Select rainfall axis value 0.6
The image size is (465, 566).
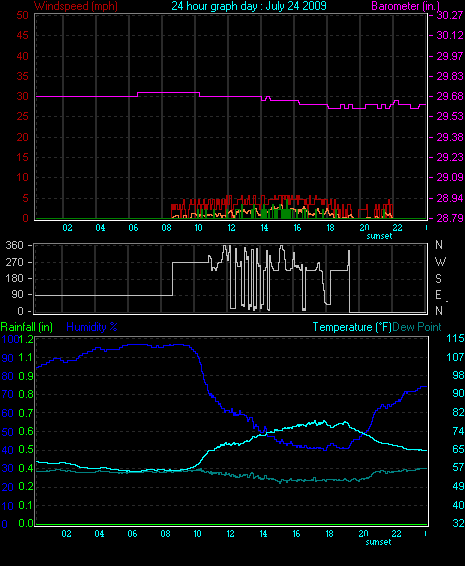(x=26, y=431)
